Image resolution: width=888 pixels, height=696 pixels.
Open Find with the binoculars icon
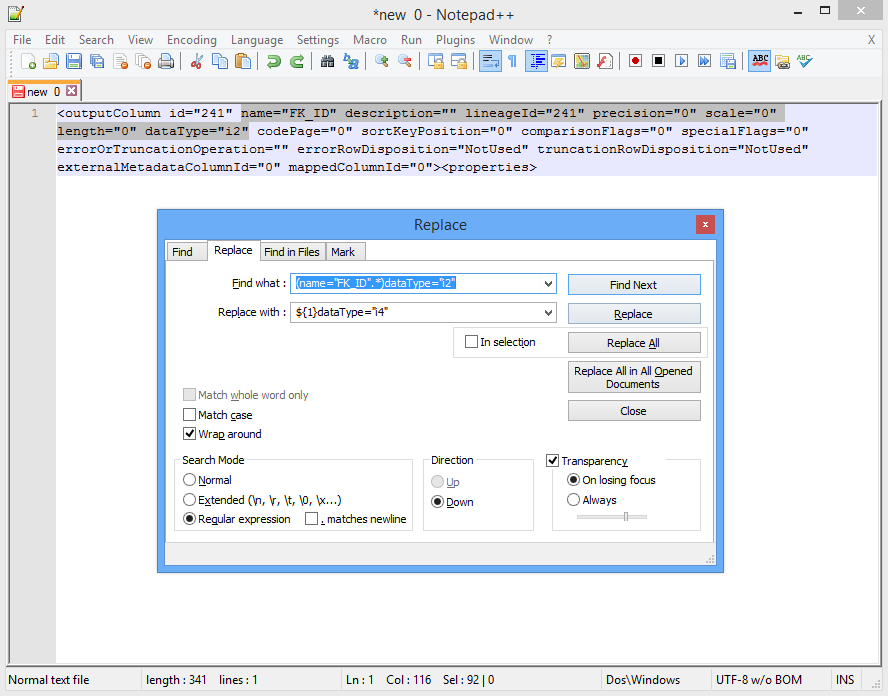pyautogui.click(x=327, y=61)
